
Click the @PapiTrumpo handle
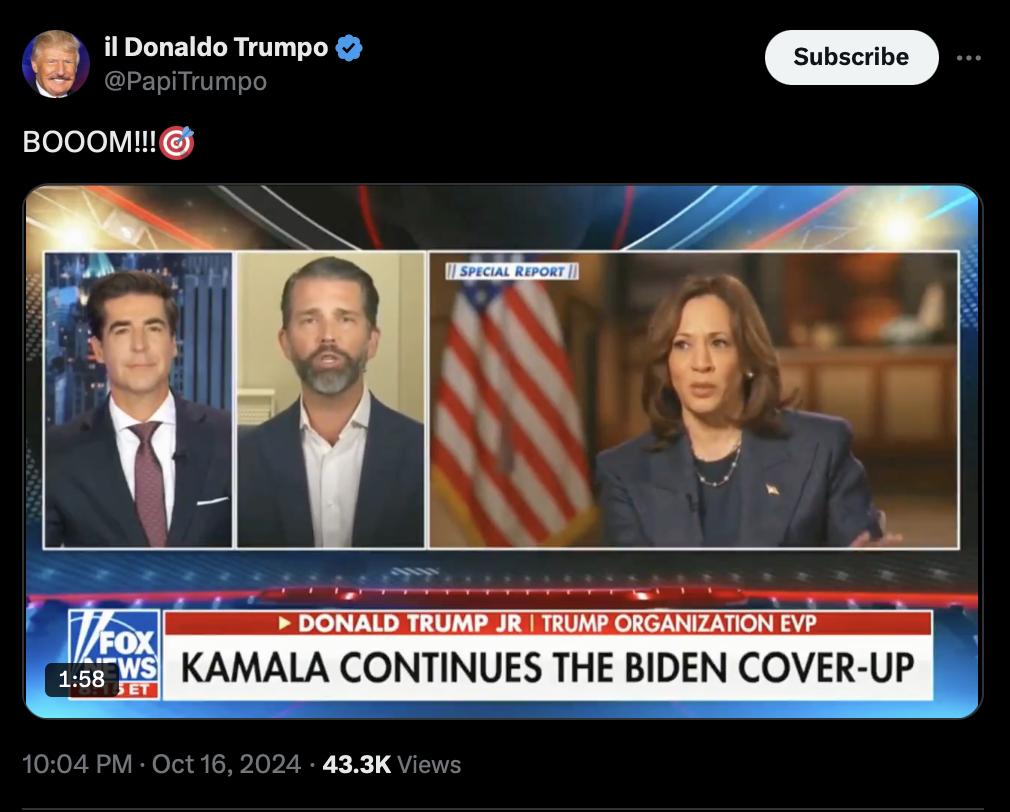pyautogui.click(x=186, y=81)
